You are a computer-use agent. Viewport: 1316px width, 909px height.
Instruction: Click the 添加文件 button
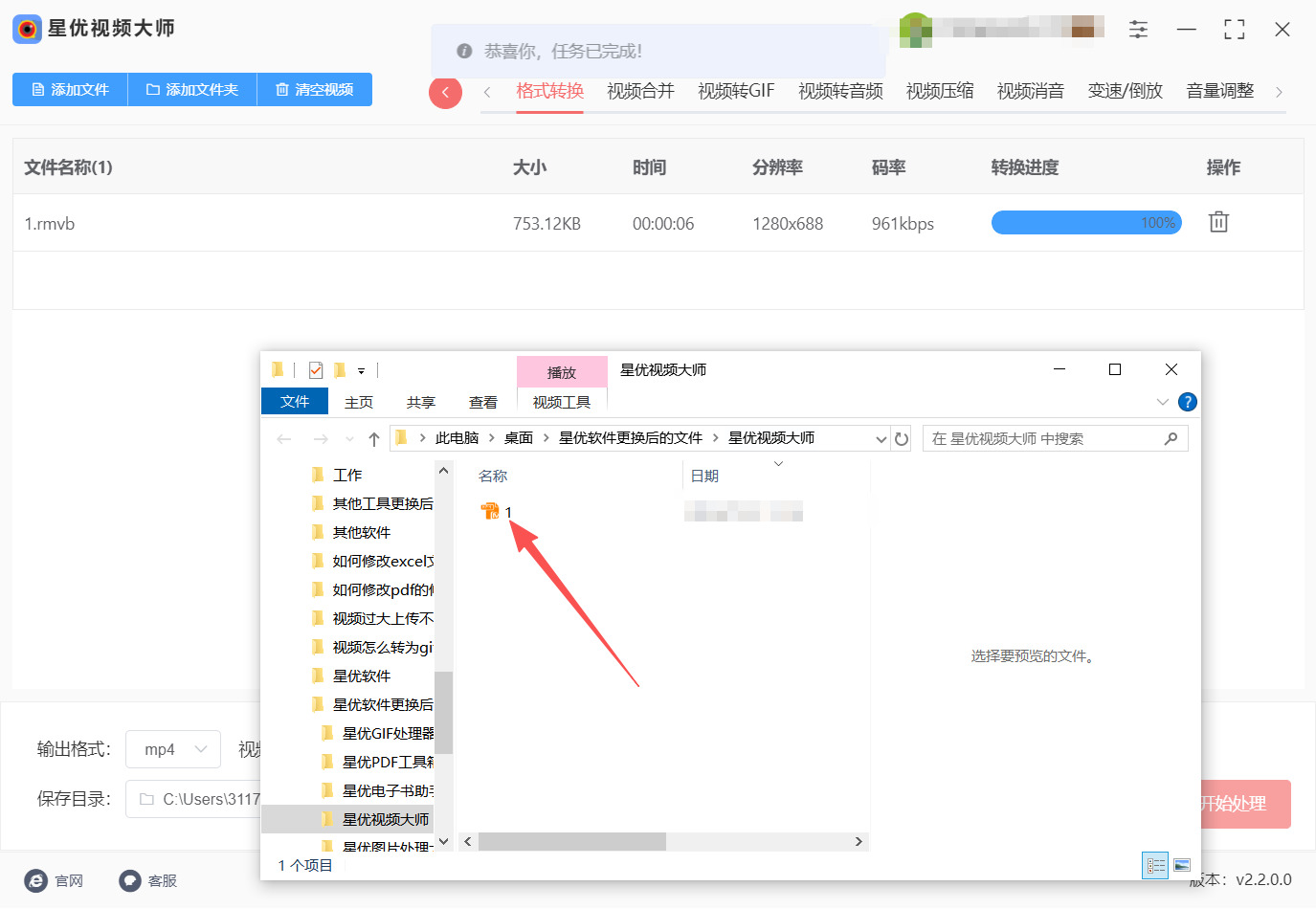click(x=70, y=90)
